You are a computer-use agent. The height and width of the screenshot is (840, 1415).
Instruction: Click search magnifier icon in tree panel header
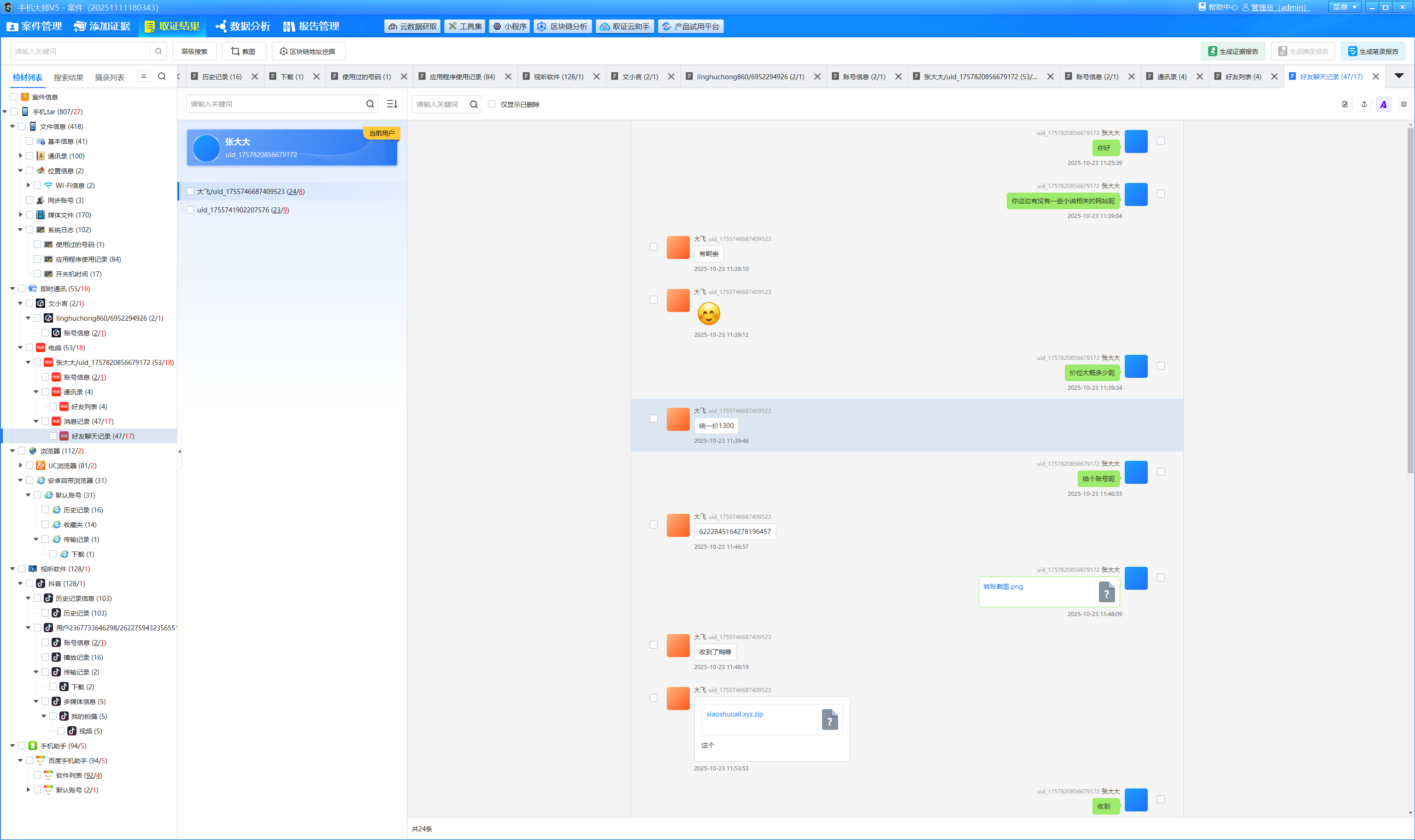(162, 76)
